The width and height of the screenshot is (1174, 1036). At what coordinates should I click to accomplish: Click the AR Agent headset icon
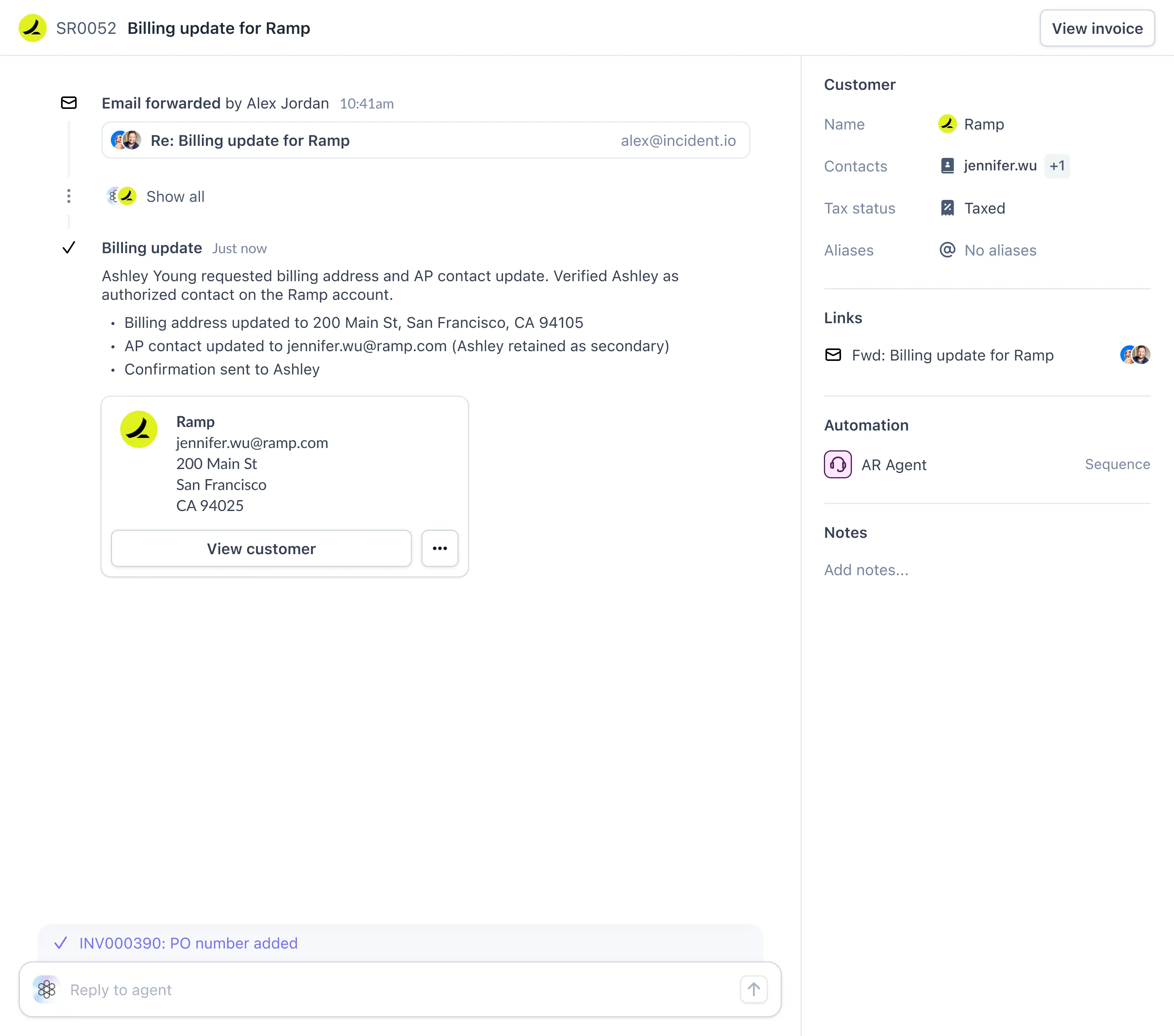point(838,465)
